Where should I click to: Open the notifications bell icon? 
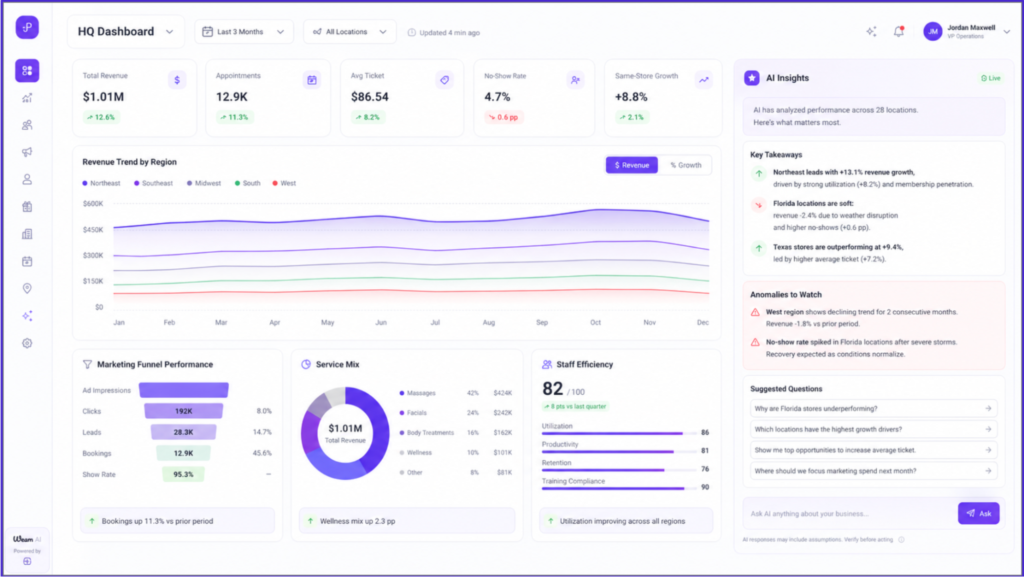tap(899, 31)
